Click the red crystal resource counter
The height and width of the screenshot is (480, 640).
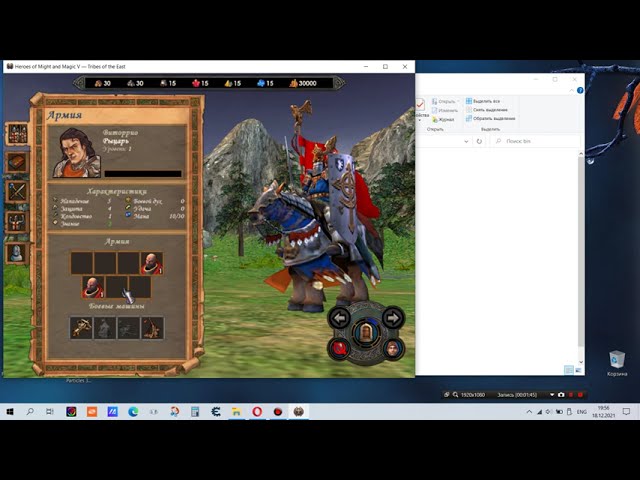200,83
